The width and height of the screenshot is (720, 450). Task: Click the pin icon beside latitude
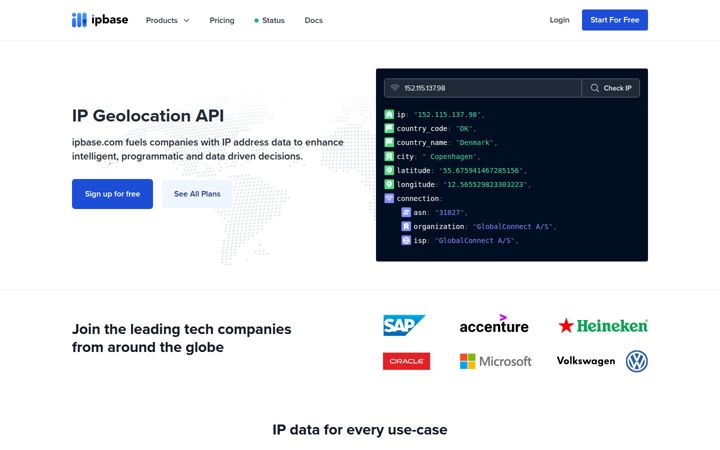tap(389, 170)
